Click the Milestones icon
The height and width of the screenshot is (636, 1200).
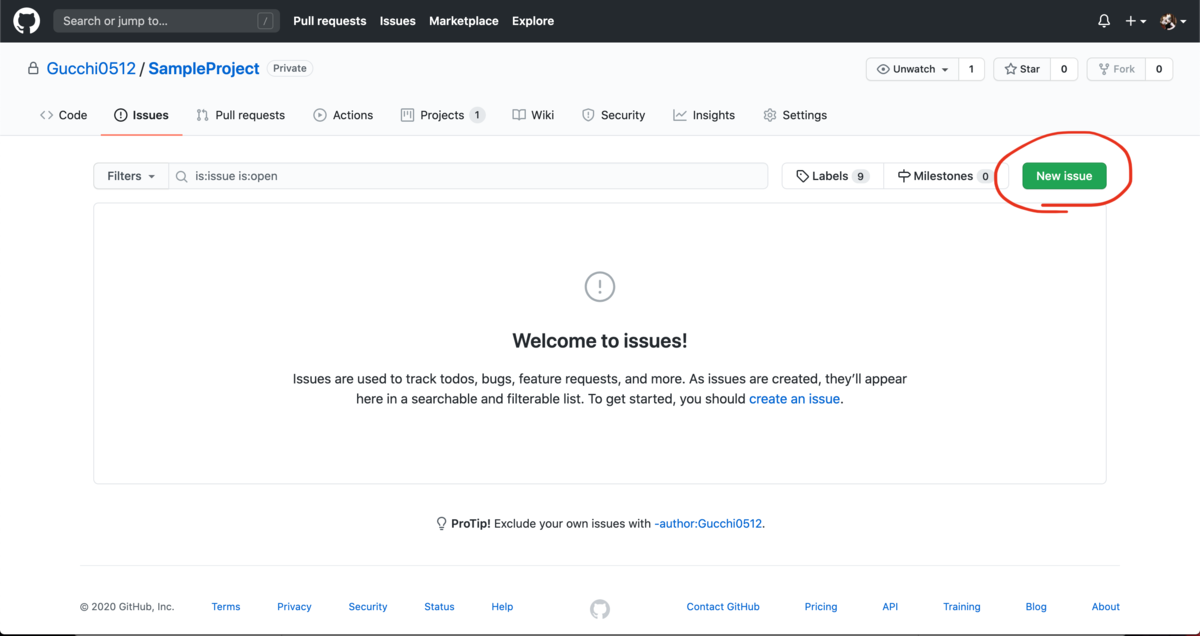pyautogui.click(x=906, y=175)
